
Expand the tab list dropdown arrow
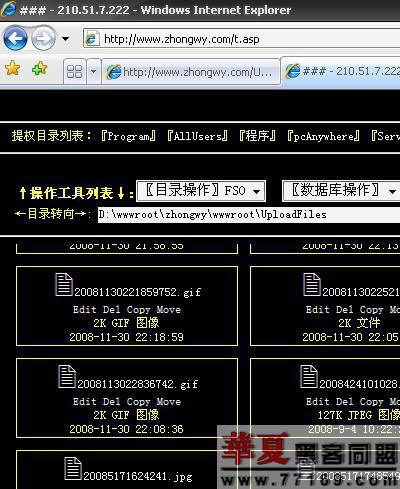click(x=93, y=71)
